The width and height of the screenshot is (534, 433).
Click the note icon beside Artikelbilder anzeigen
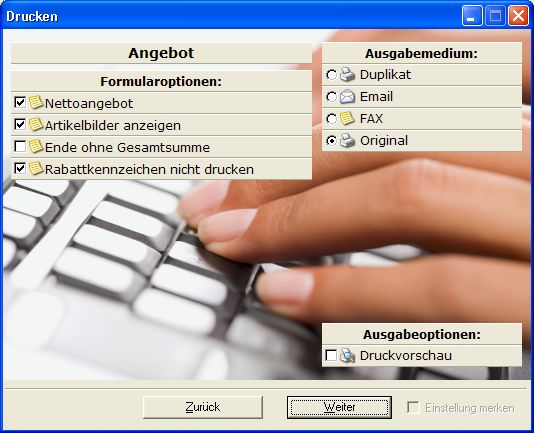tap(36, 125)
